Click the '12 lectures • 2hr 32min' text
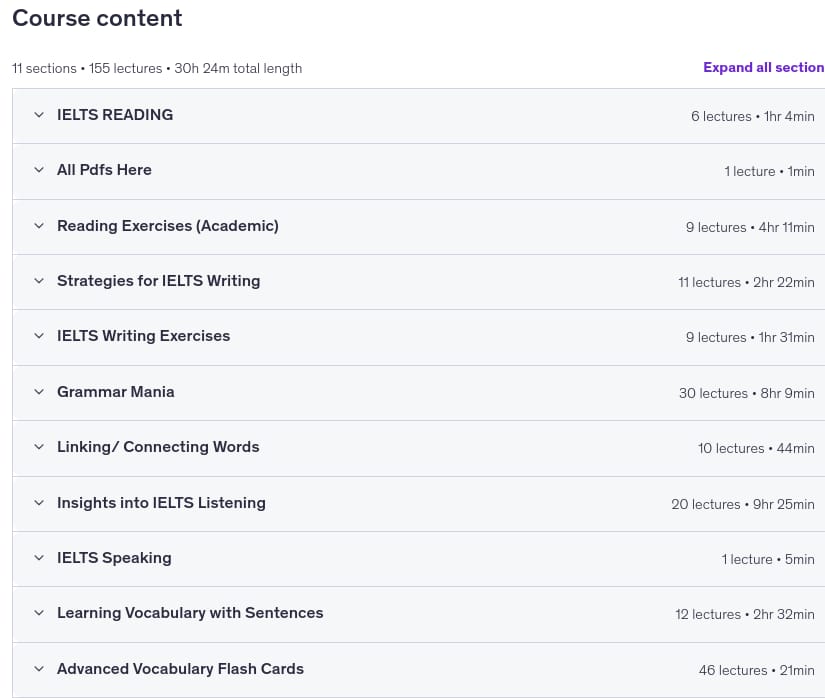Image resolution: width=825 pixels, height=698 pixels. point(745,614)
